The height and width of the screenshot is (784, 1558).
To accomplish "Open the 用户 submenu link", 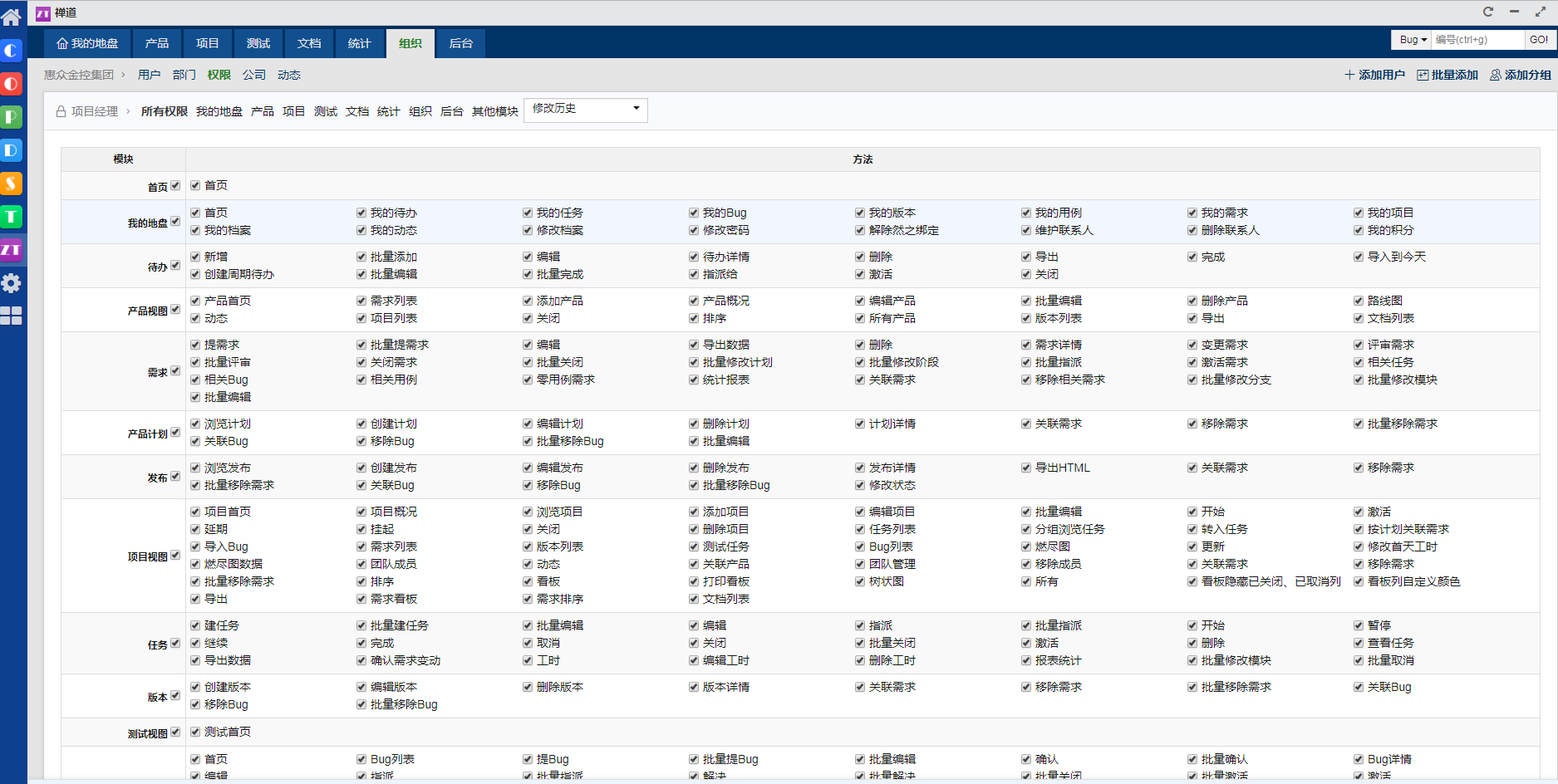I will click(x=150, y=75).
